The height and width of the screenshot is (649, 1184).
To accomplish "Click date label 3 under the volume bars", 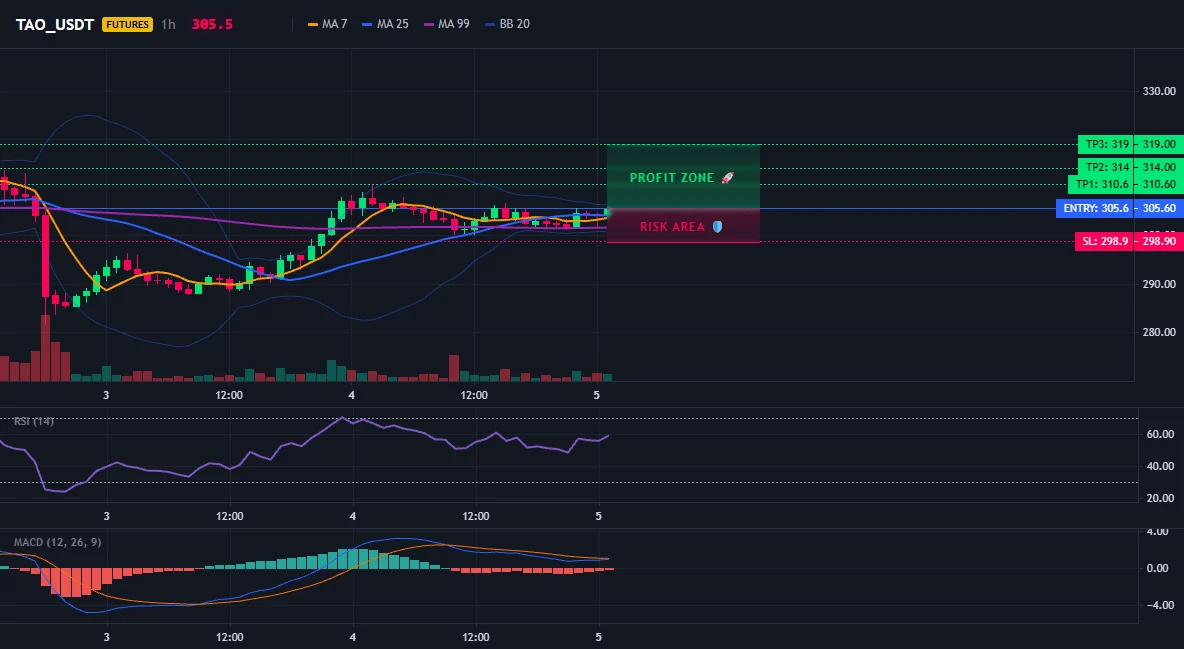I will click(106, 395).
